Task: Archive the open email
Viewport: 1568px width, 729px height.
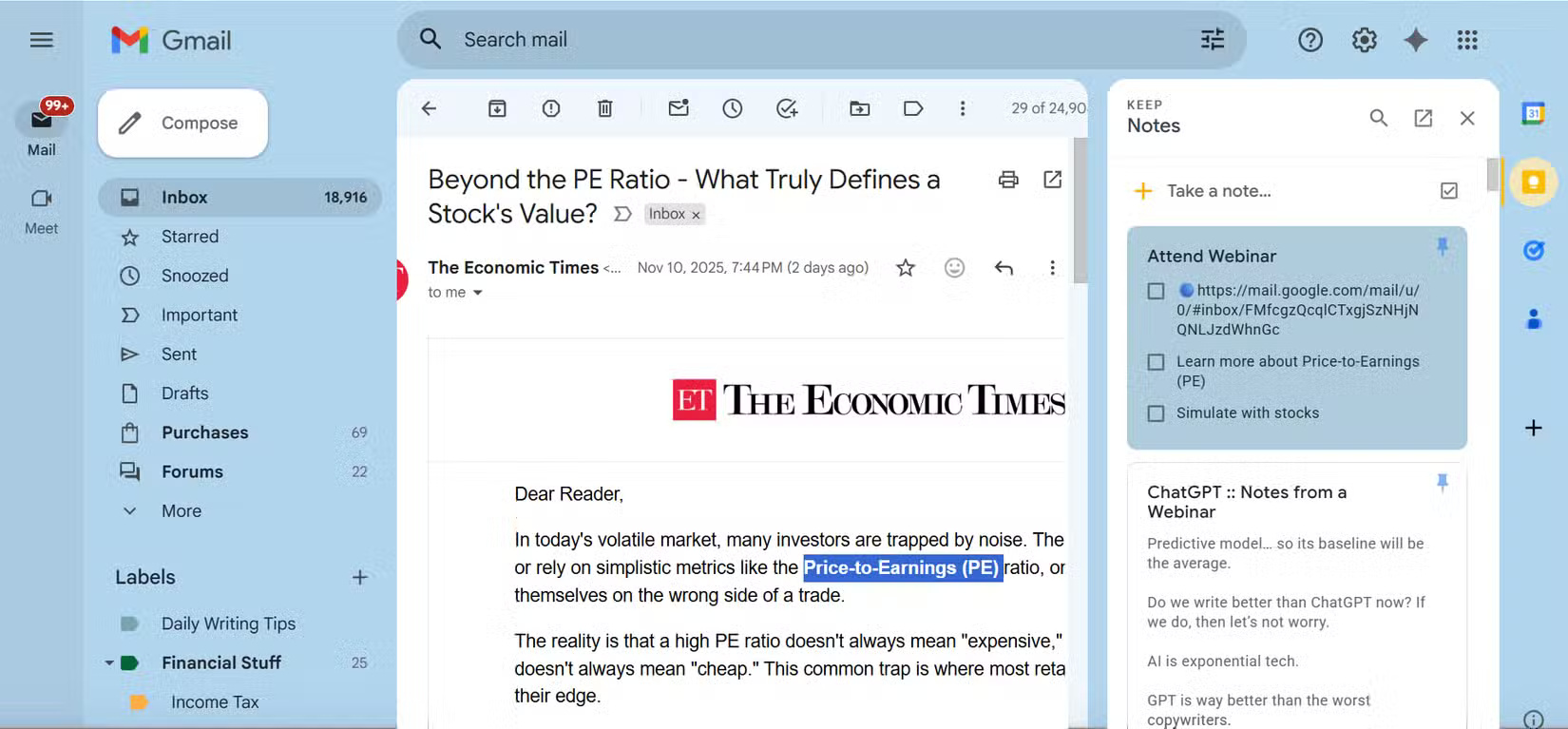Action: [497, 108]
